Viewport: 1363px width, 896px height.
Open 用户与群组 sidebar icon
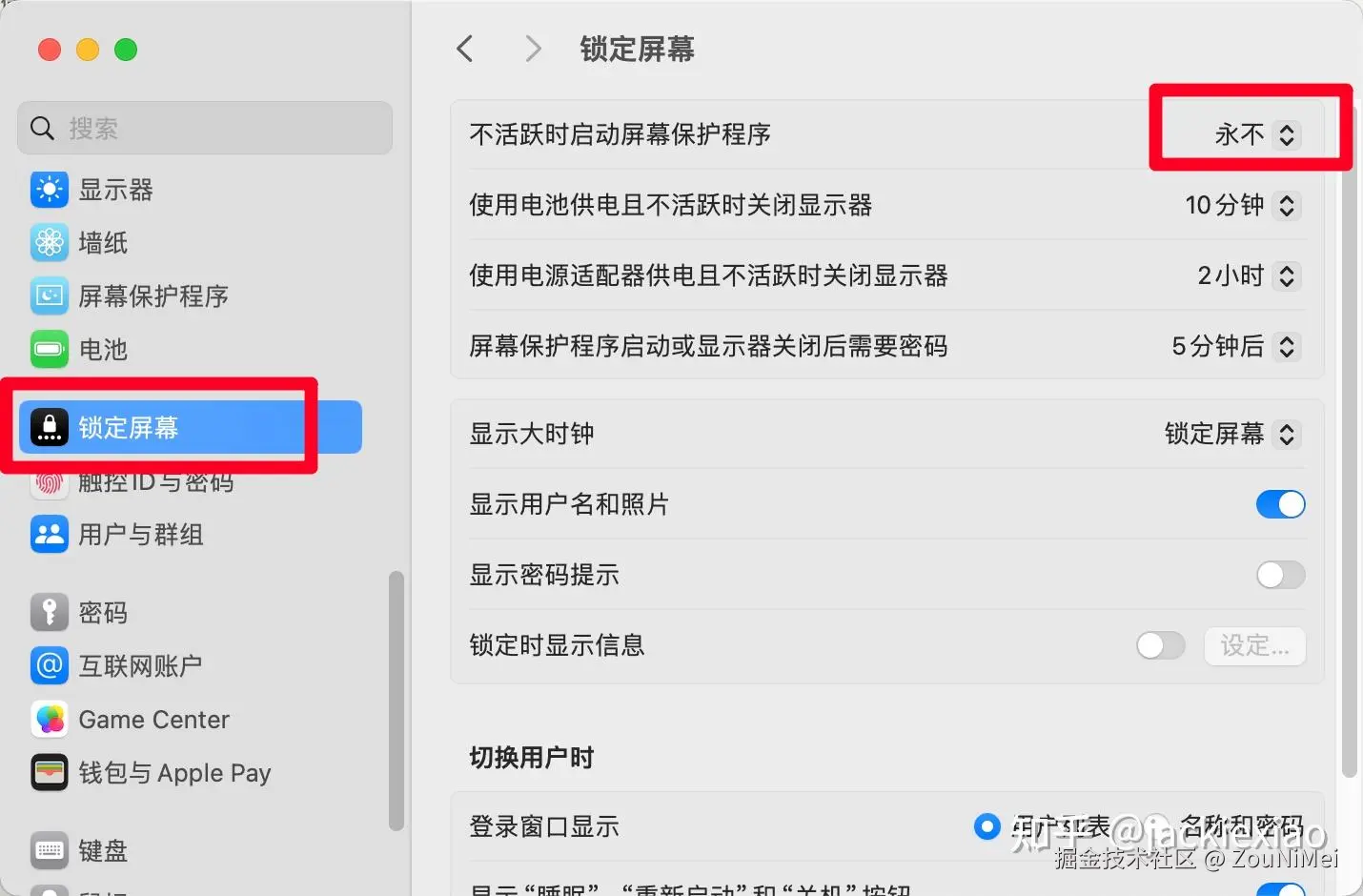click(49, 535)
